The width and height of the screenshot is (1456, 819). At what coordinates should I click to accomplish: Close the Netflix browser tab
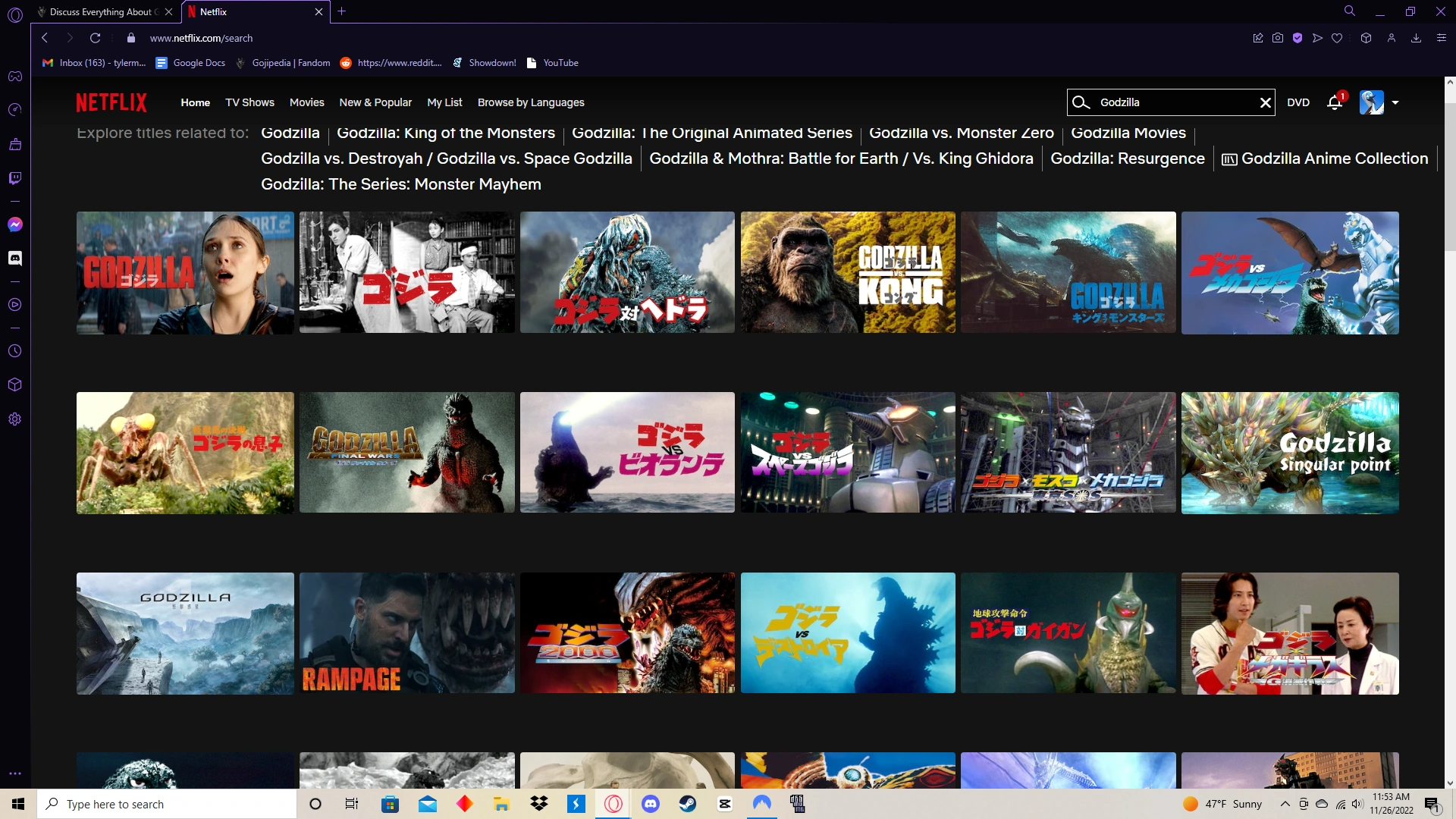318,11
